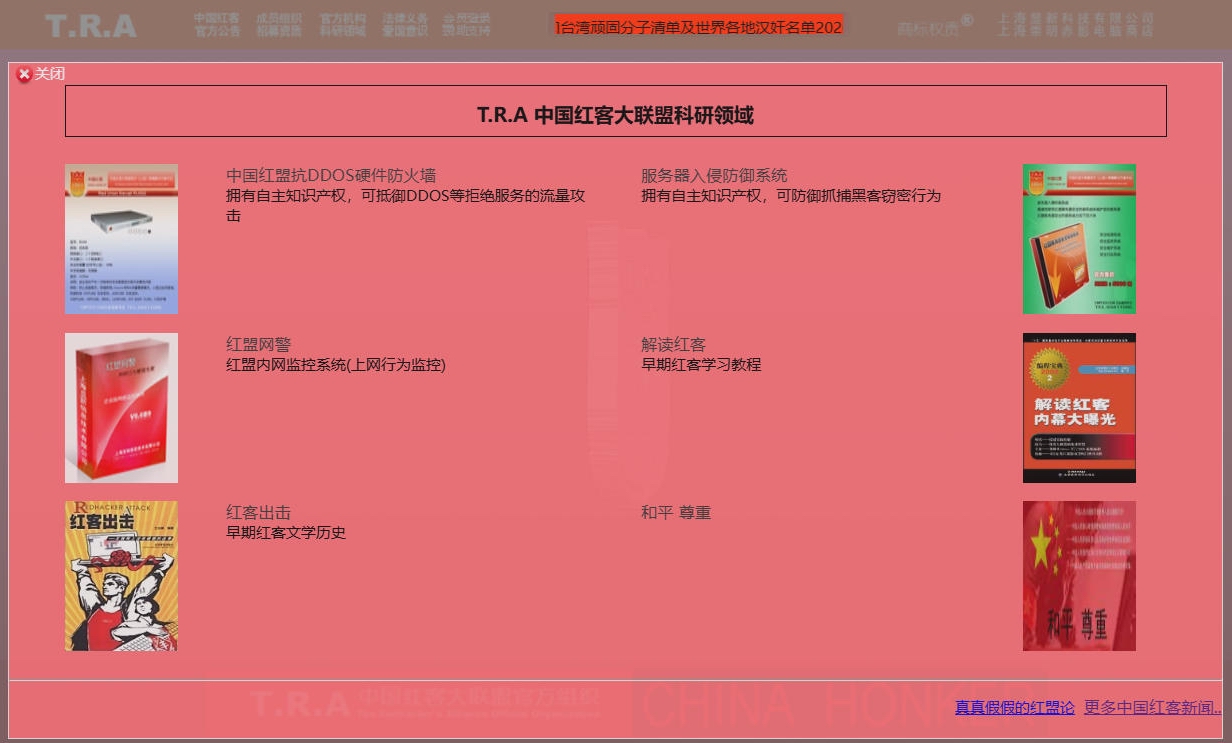Select the 官方机构 科研领域 menu item
The height and width of the screenshot is (743, 1232).
tap(342, 25)
